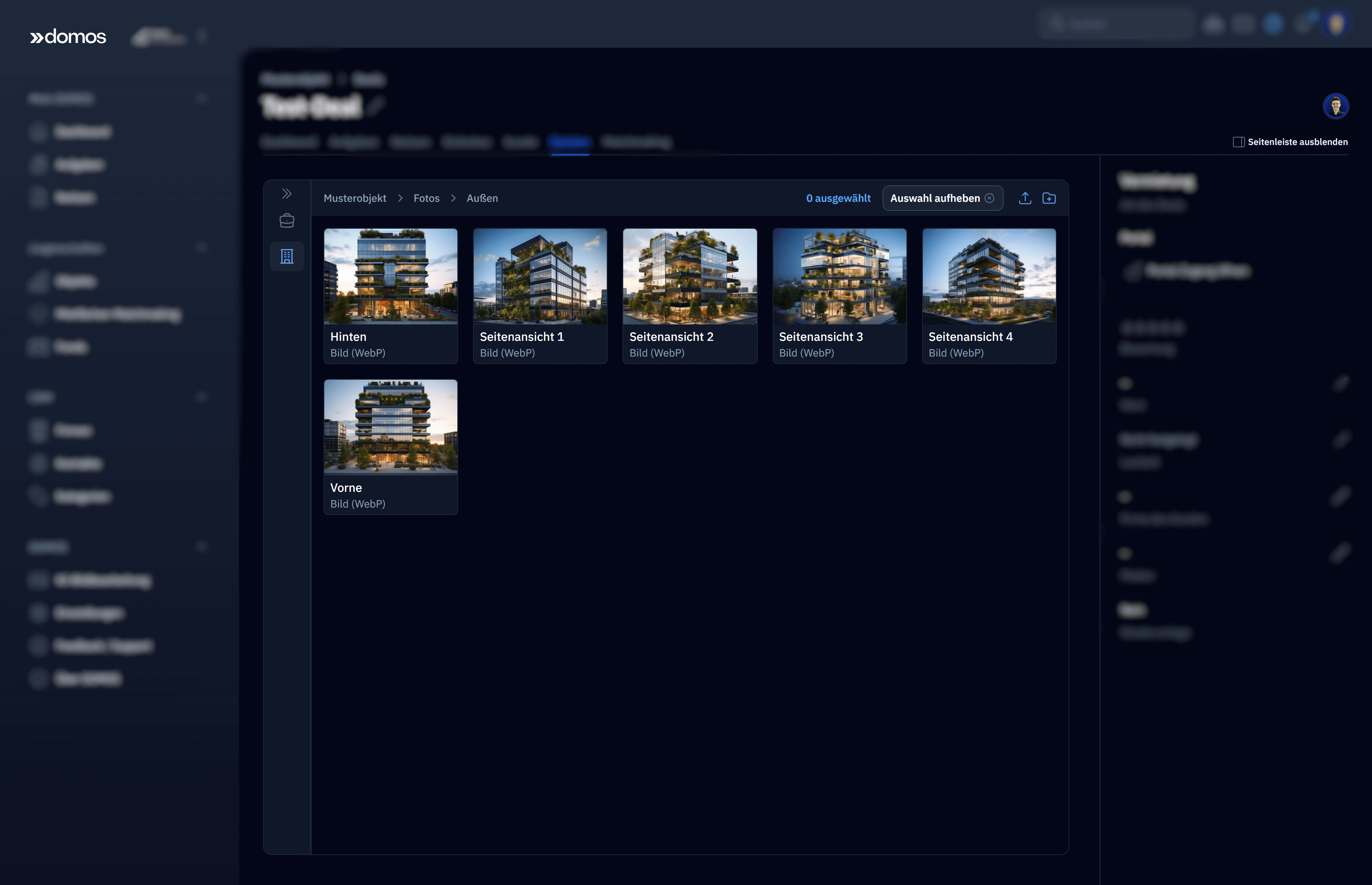The image size is (1372, 885).
Task: Click the upload file icon
Action: tap(1025, 198)
